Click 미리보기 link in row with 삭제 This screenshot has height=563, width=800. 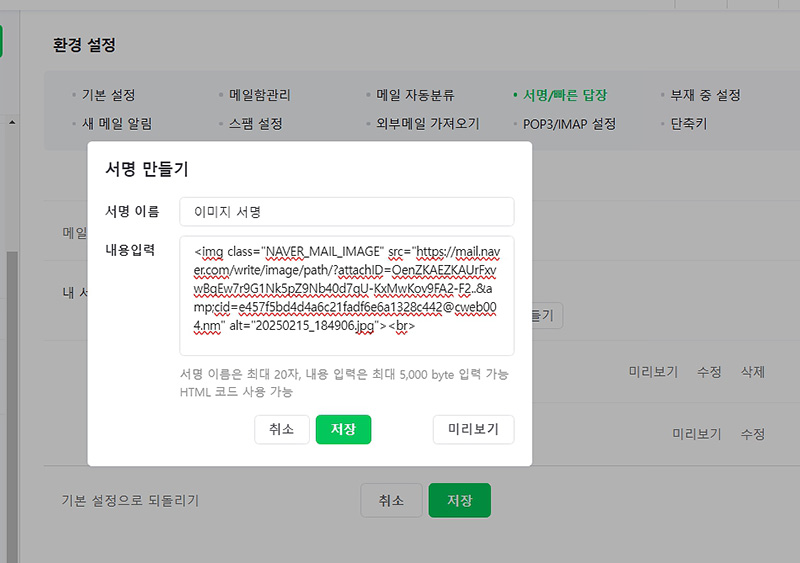(x=653, y=372)
